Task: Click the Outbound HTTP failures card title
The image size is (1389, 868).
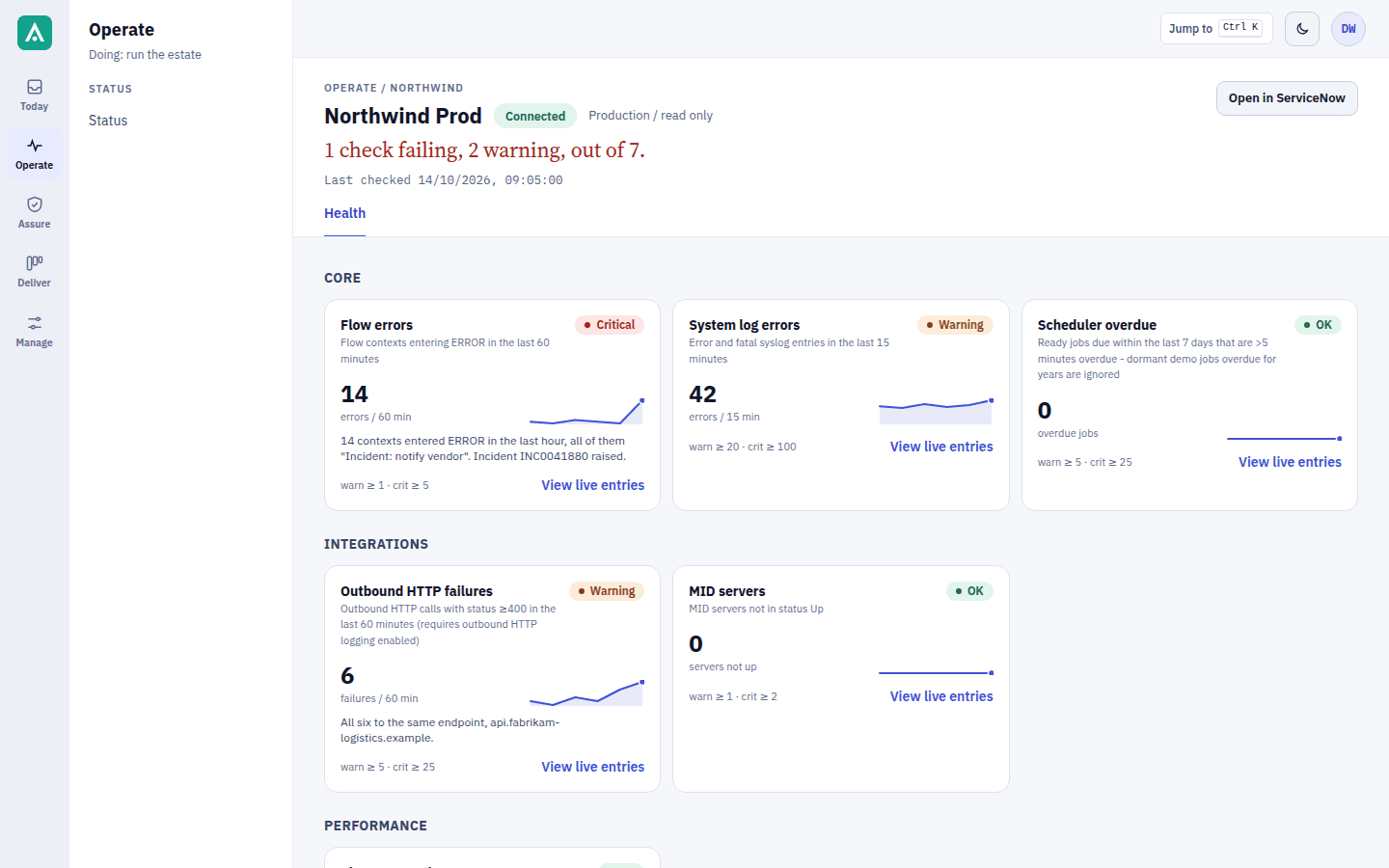Action: pos(417,591)
